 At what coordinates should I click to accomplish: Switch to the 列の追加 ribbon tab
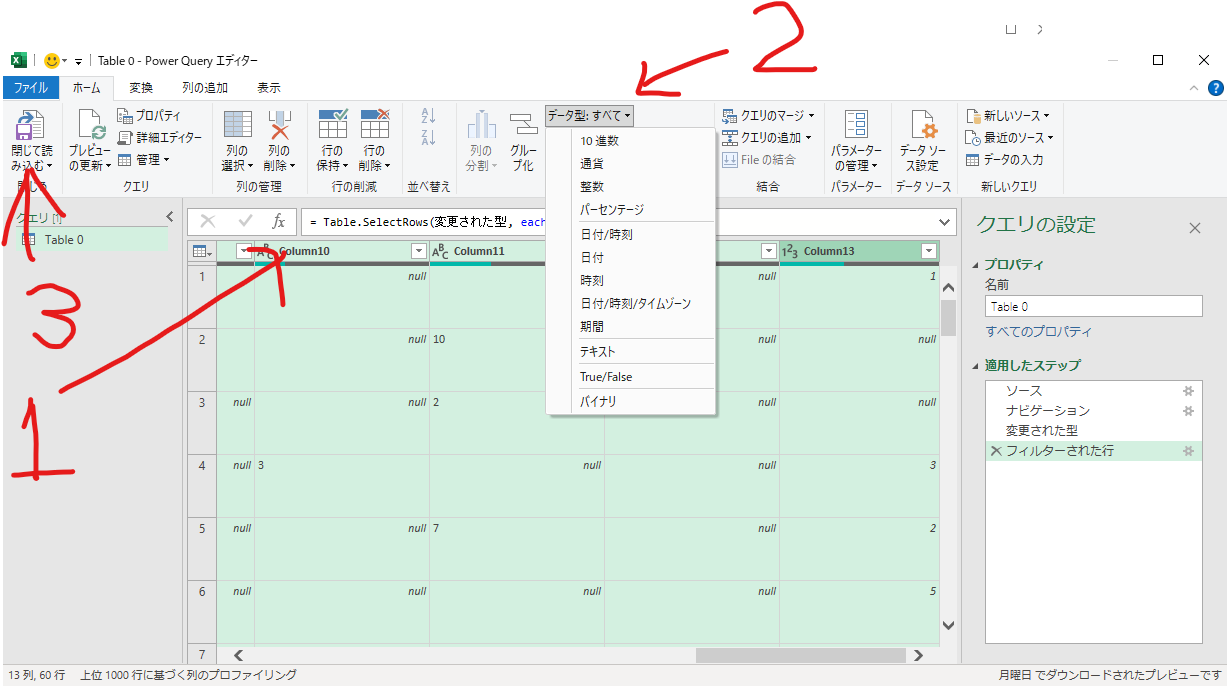(x=205, y=88)
